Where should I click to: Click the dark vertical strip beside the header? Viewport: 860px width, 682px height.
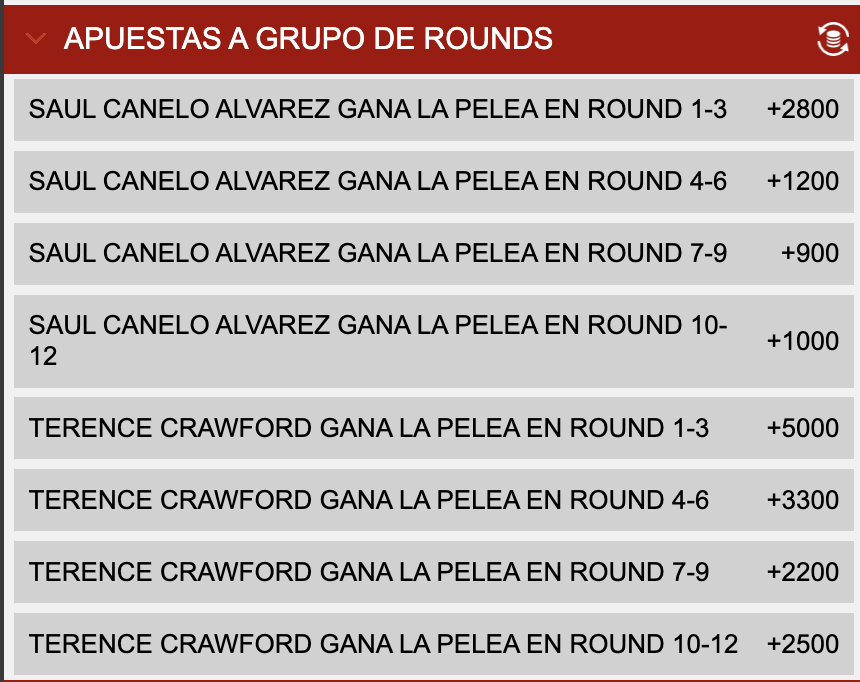tap(2, 341)
